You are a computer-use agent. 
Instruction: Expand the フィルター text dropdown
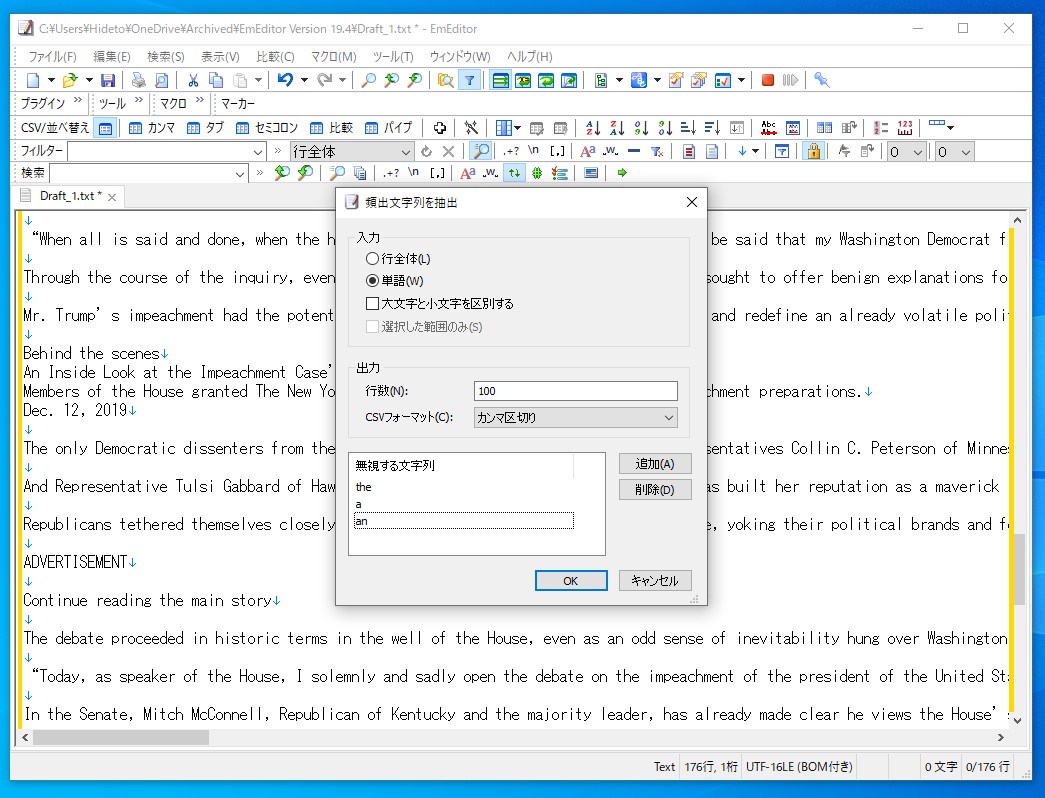pyautogui.click(x=258, y=152)
